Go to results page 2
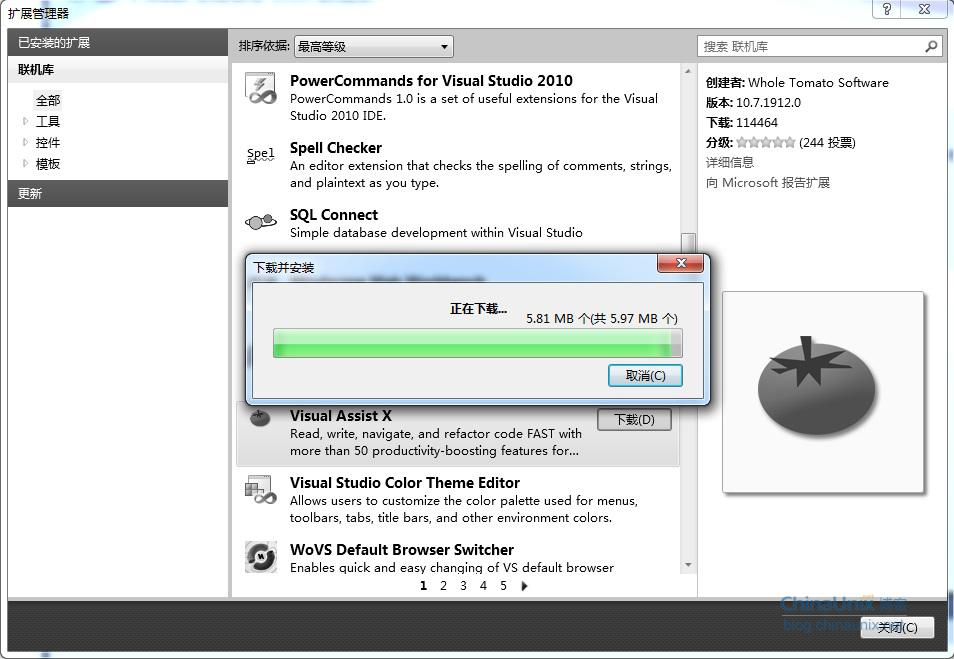 click(x=443, y=586)
